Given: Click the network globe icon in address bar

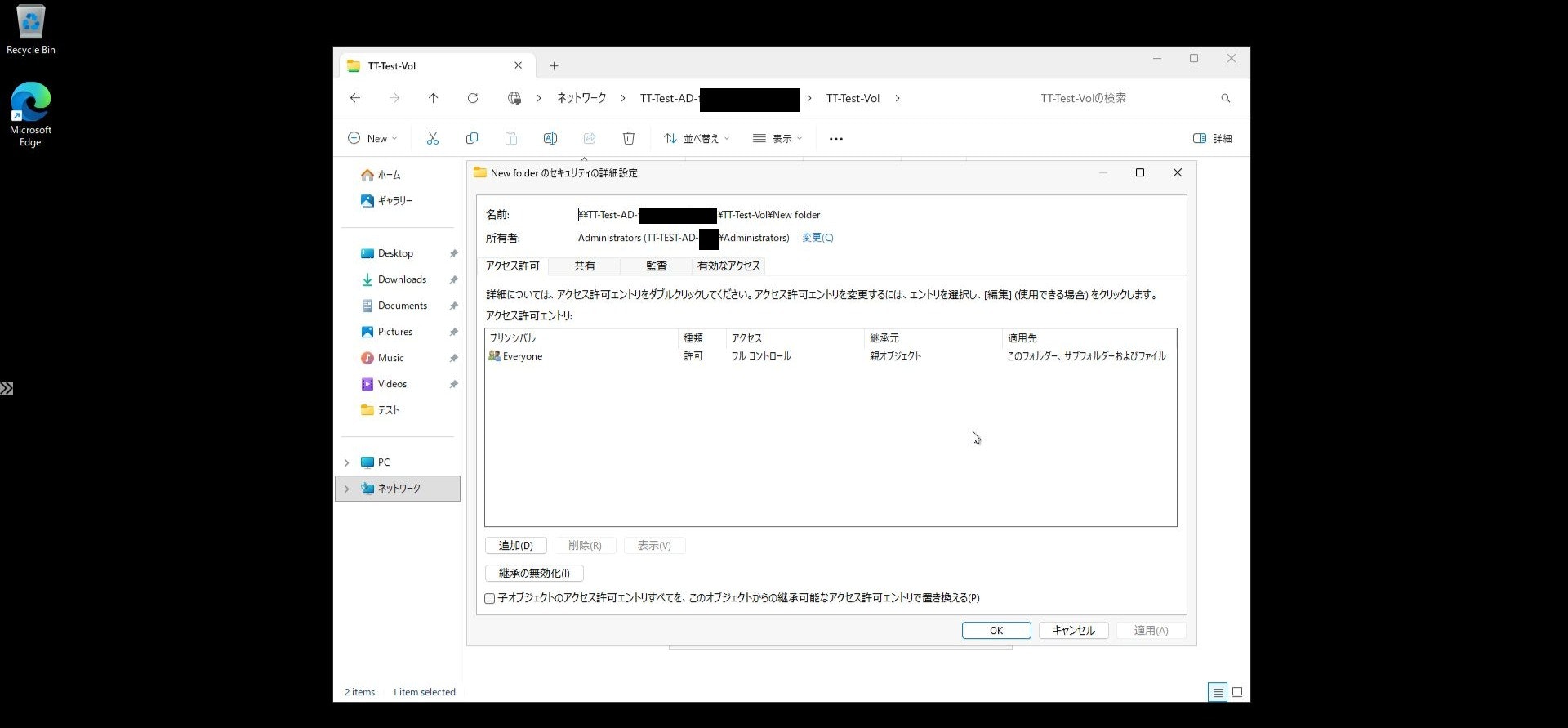Looking at the screenshot, I should point(514,98).
